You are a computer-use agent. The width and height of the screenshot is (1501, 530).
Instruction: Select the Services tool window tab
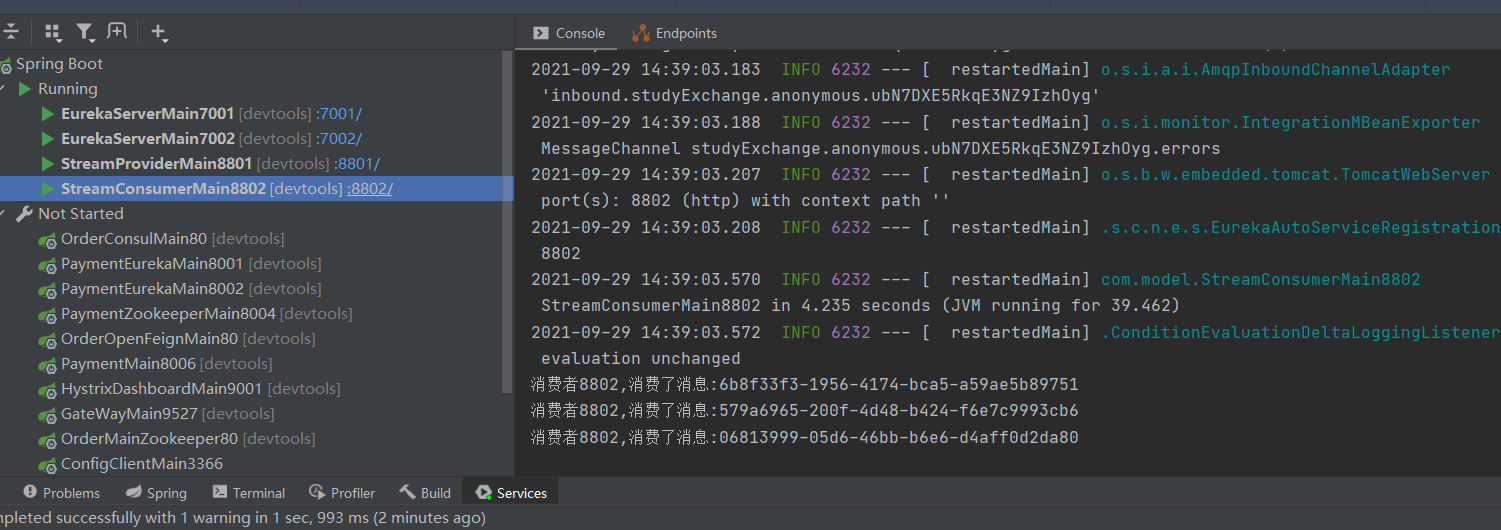(x=511, y=493)
